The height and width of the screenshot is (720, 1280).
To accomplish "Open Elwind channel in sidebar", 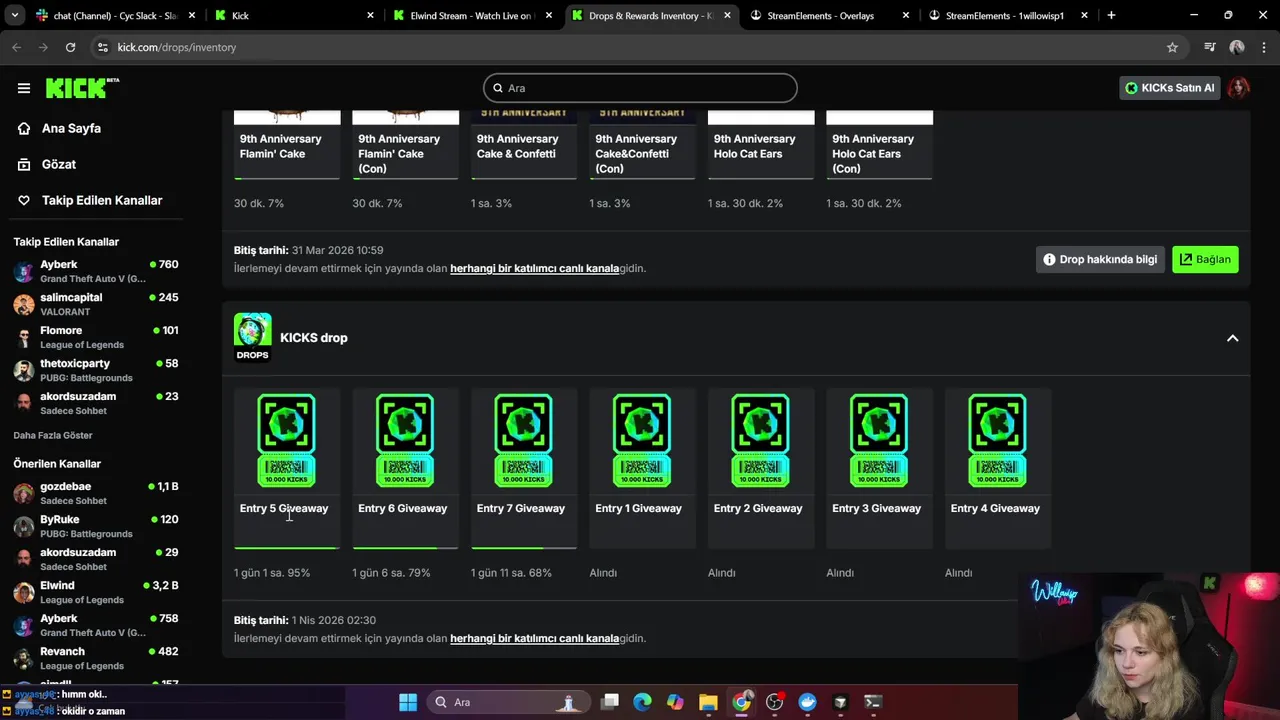I will pyautogui.click(x=96, y=592).
